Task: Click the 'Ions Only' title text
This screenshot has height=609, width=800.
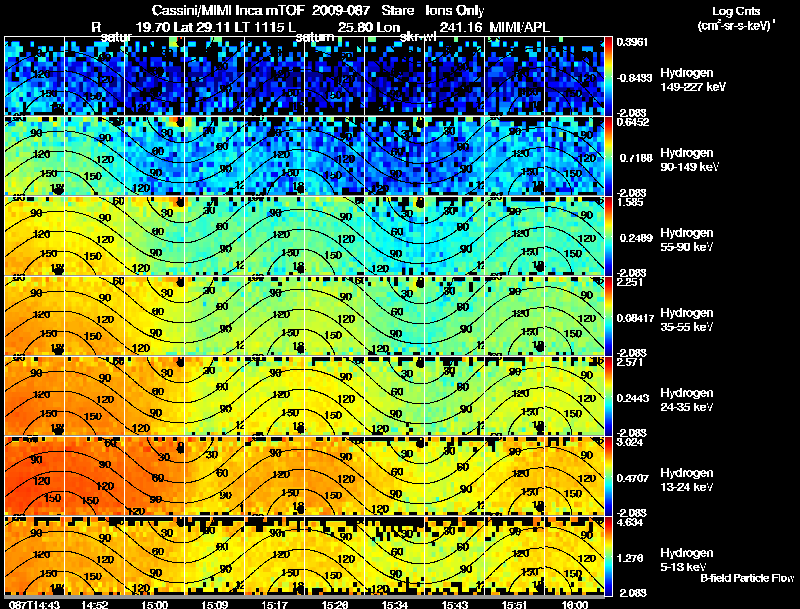Action: pyautogui.click(x=455, y=10)
